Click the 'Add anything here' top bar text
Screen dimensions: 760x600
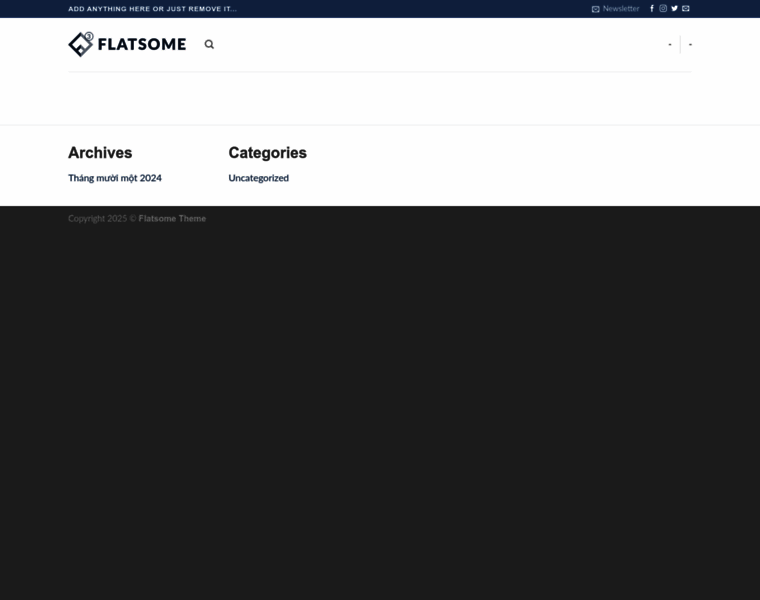point(152,9)
